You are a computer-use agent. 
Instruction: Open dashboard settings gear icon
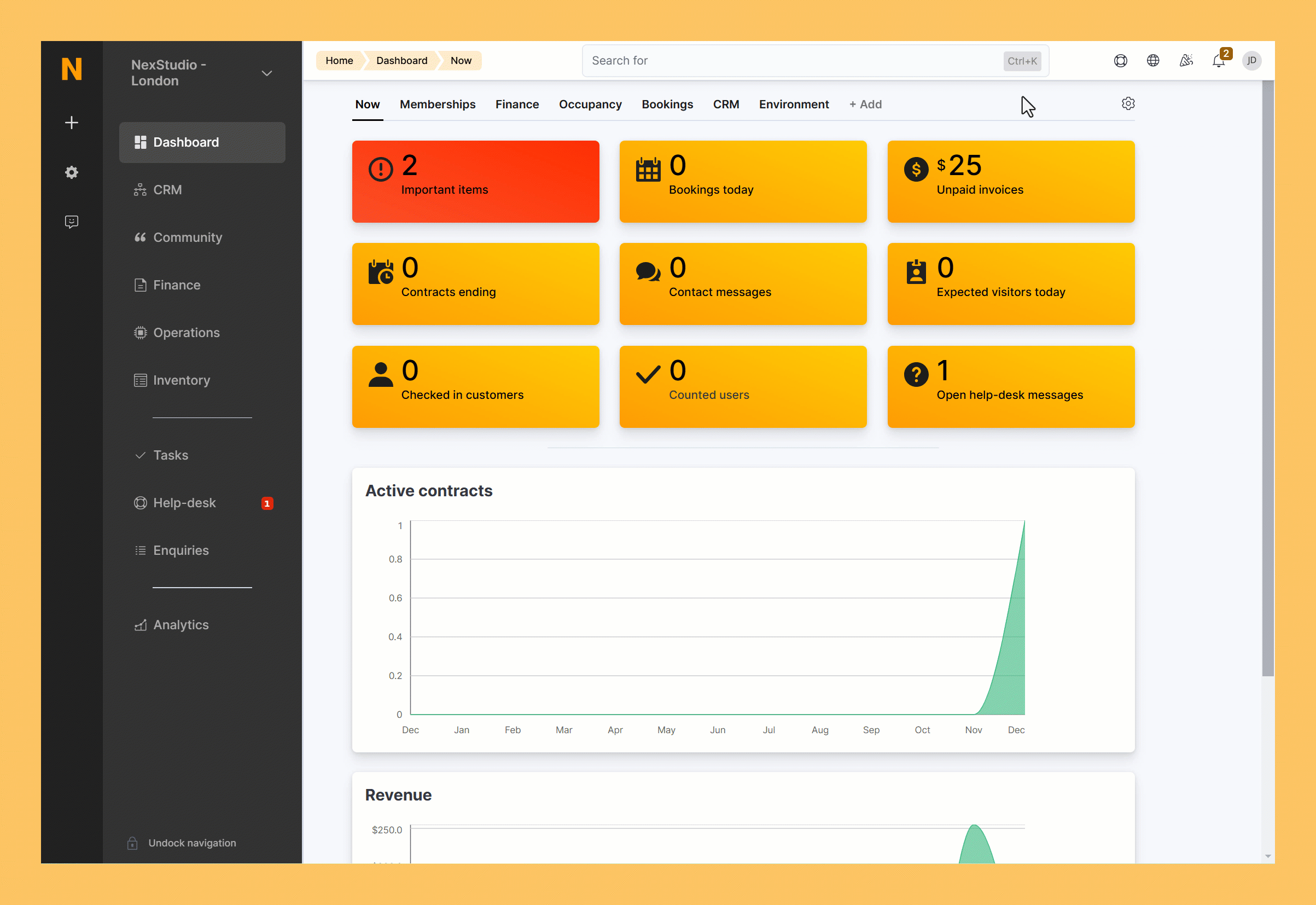(x=1128, y=104)
